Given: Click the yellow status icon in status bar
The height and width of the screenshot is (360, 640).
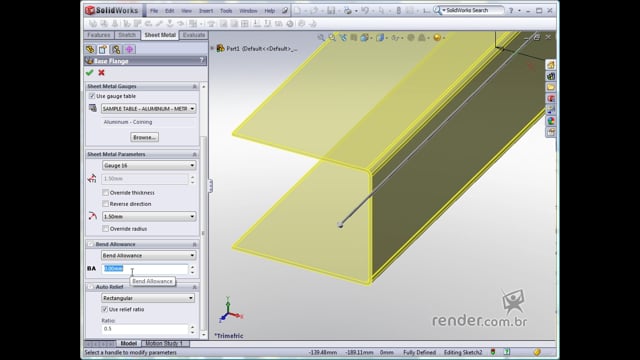Looking at the screenshot, I should tap(537, 352).
